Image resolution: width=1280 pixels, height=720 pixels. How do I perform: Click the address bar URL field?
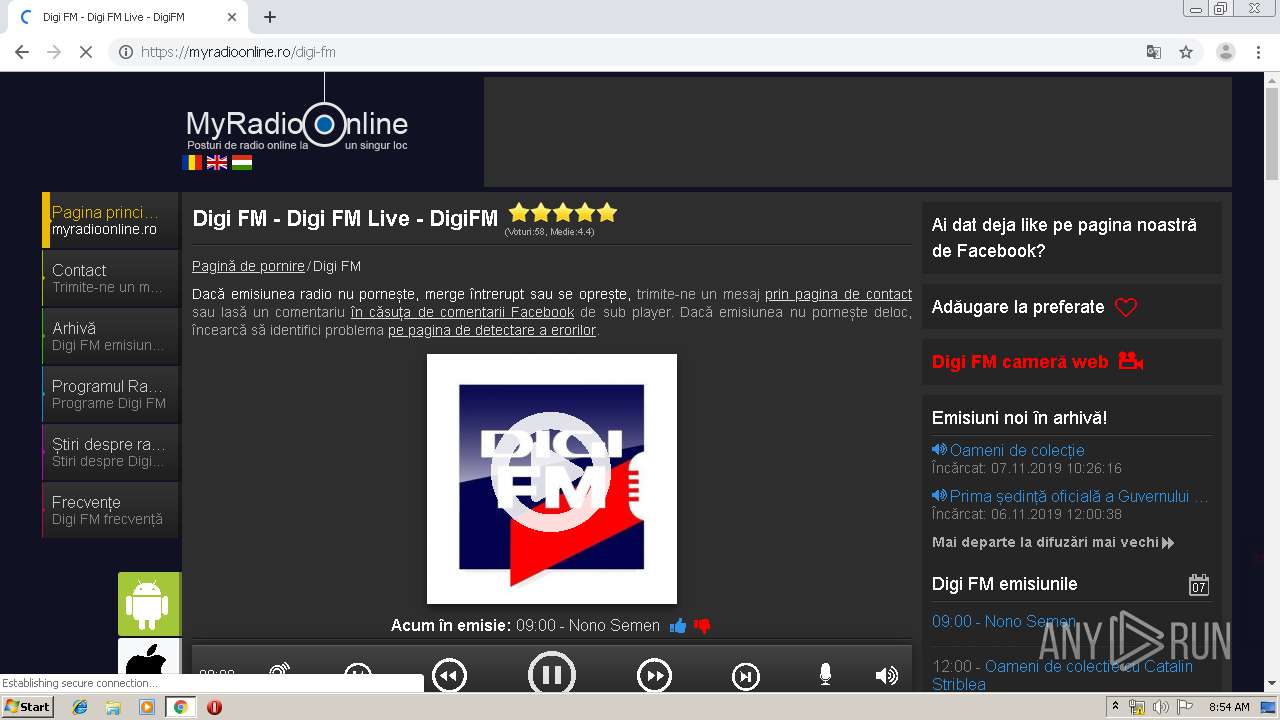tap(640, 52)
